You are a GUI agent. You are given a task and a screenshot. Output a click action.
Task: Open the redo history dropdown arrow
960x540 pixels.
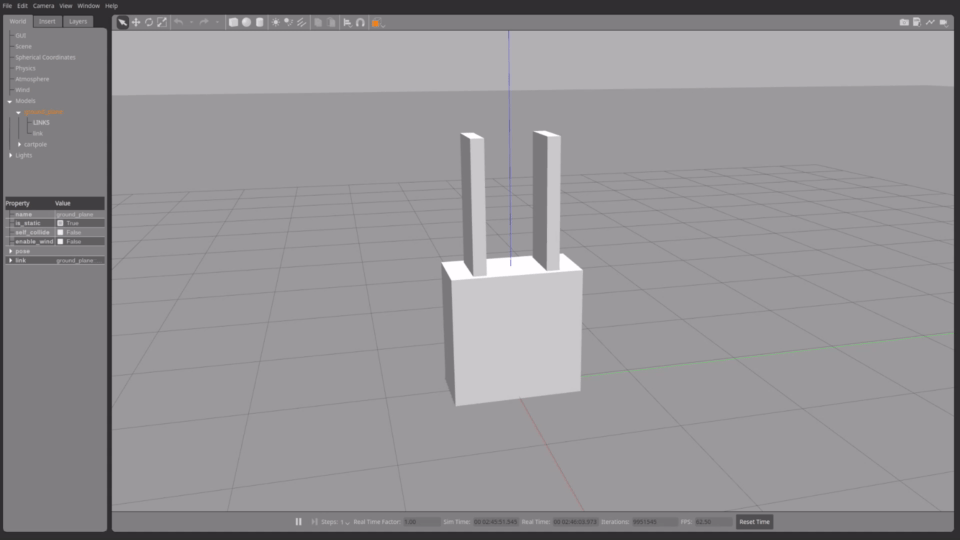pos(217,23)
